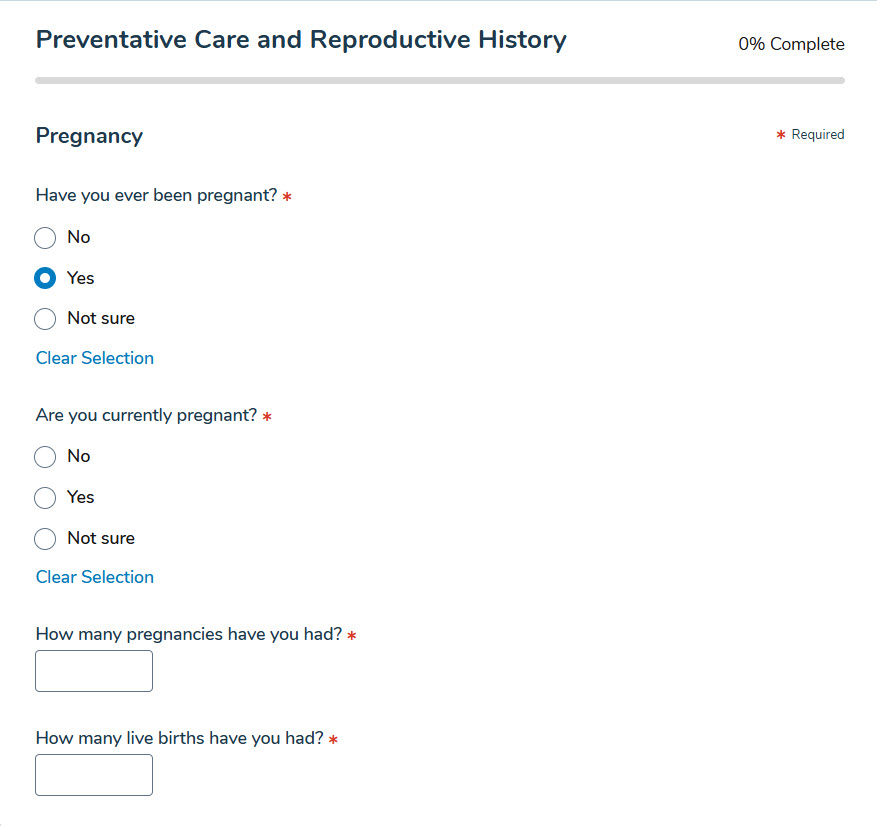The height and width of the screenshot is (826, 877).
Task: Clear selection for currently pregnant question
Action: point(95,577)
